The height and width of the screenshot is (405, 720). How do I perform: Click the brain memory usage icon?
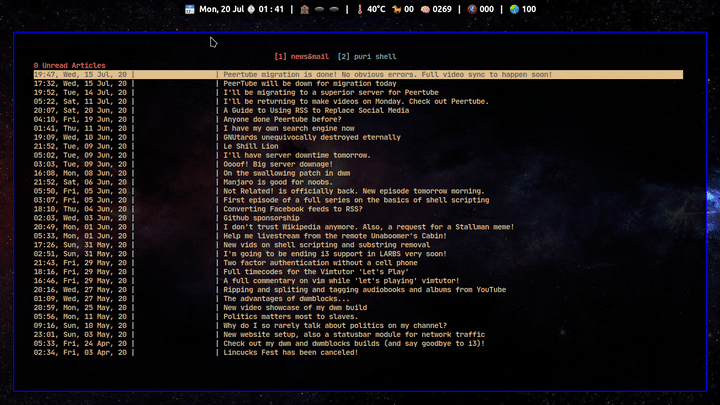click(425, 9)
